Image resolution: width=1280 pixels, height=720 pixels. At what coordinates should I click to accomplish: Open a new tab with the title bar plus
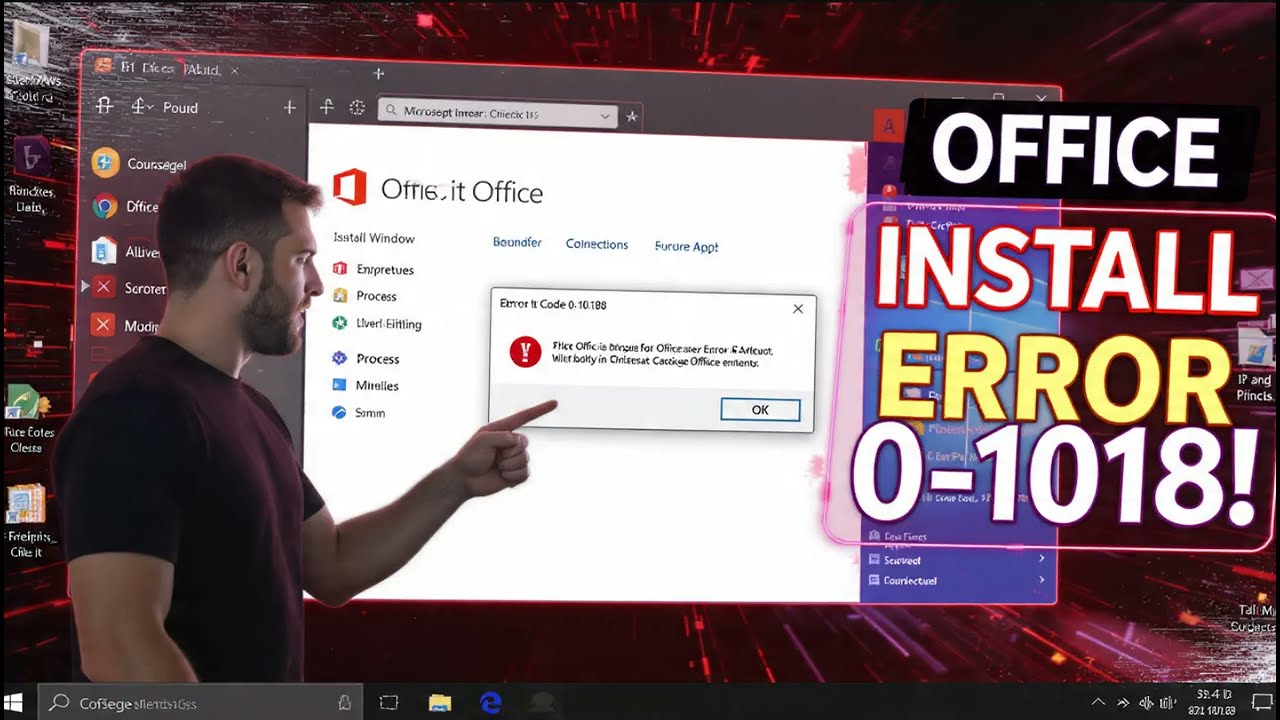(378, 74)
